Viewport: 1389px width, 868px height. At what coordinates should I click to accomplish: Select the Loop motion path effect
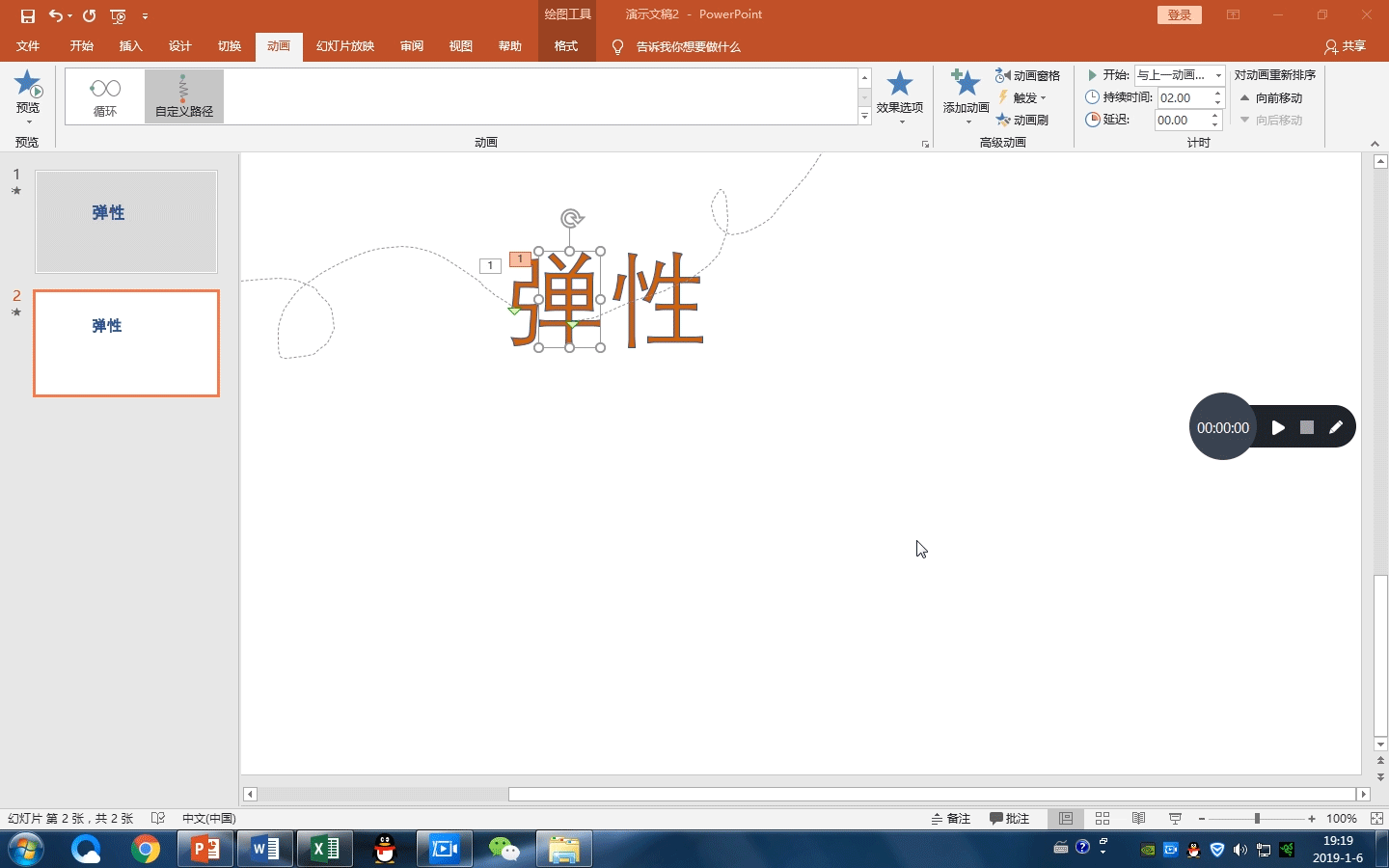105,96
